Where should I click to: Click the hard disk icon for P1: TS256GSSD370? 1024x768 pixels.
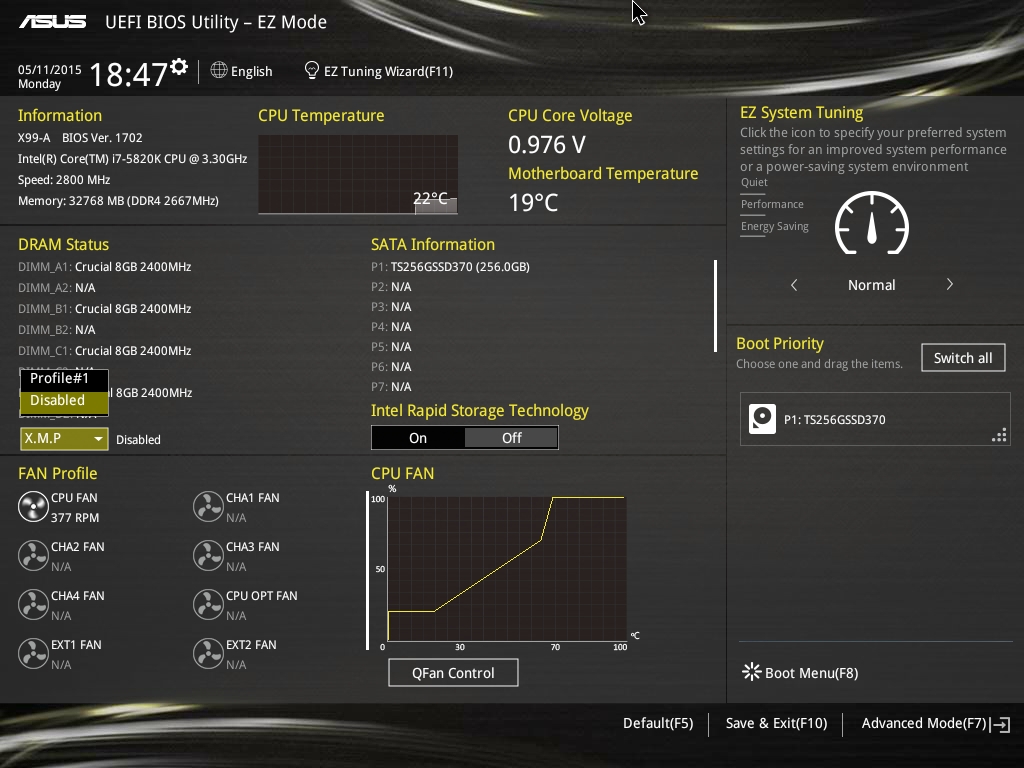coord(762,419)
